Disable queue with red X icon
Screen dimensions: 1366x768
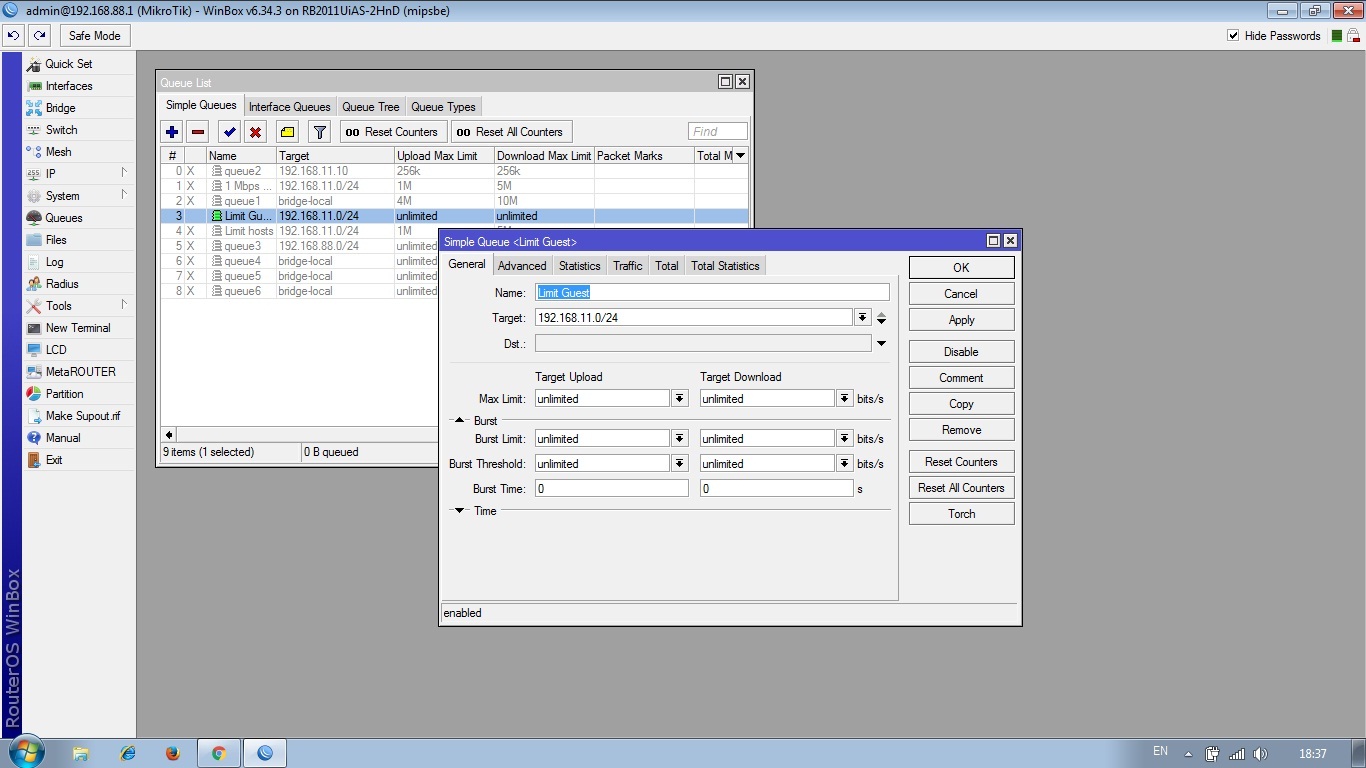pos(256,132)
